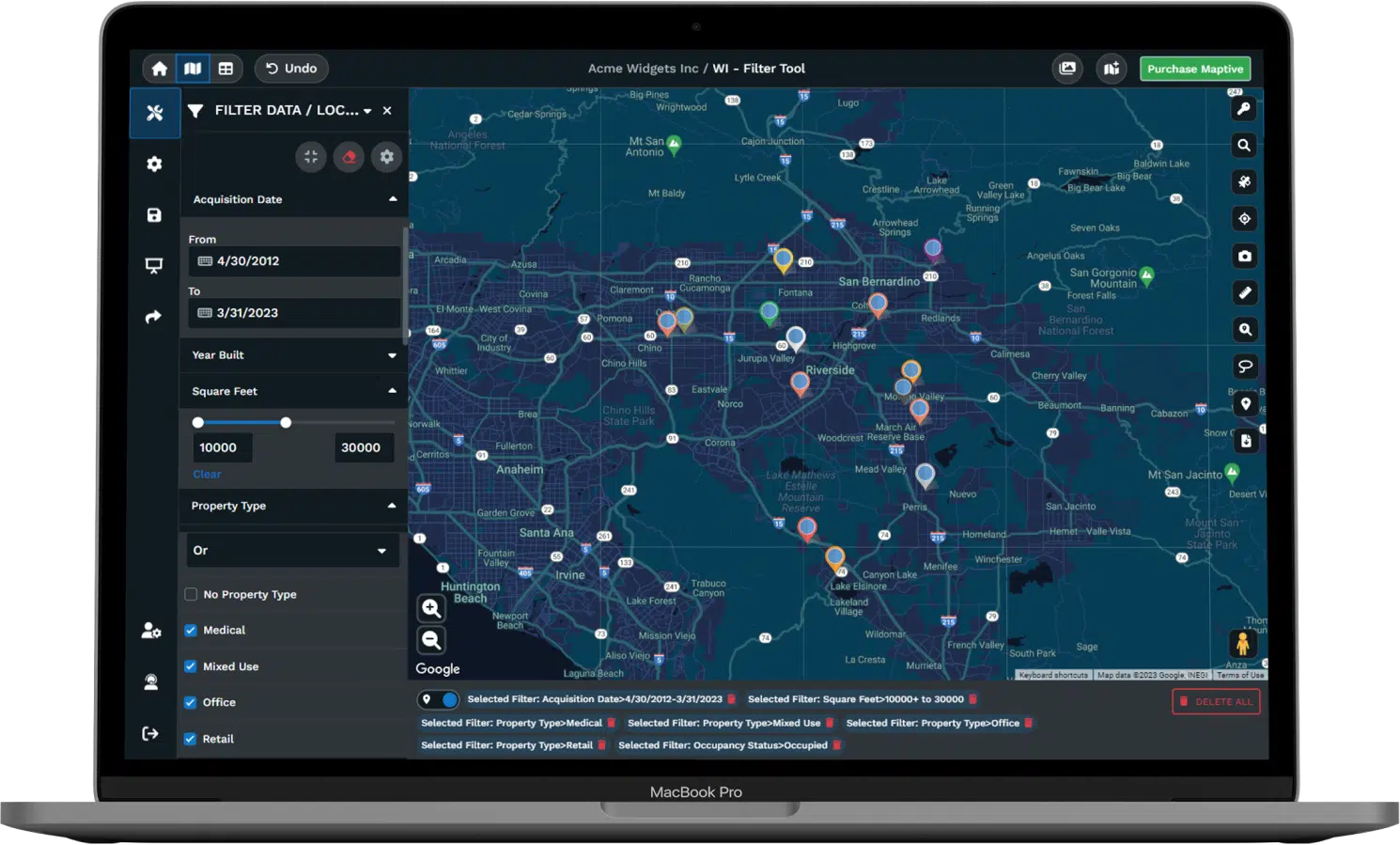Click the From date field 4/30/2012
This screenshot has width=1400, height=845.
pyautogui.click(x=294, y=261)
